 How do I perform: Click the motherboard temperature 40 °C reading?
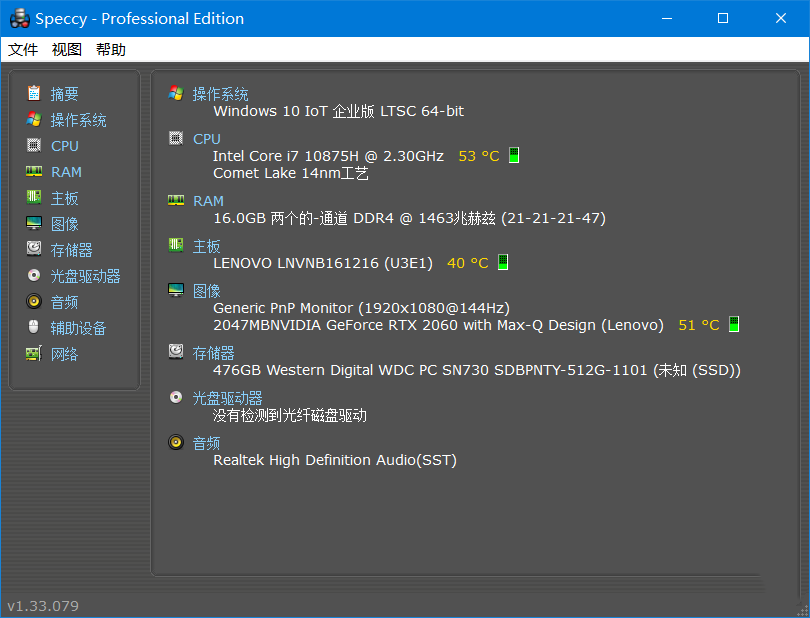(x=468, y=263)
